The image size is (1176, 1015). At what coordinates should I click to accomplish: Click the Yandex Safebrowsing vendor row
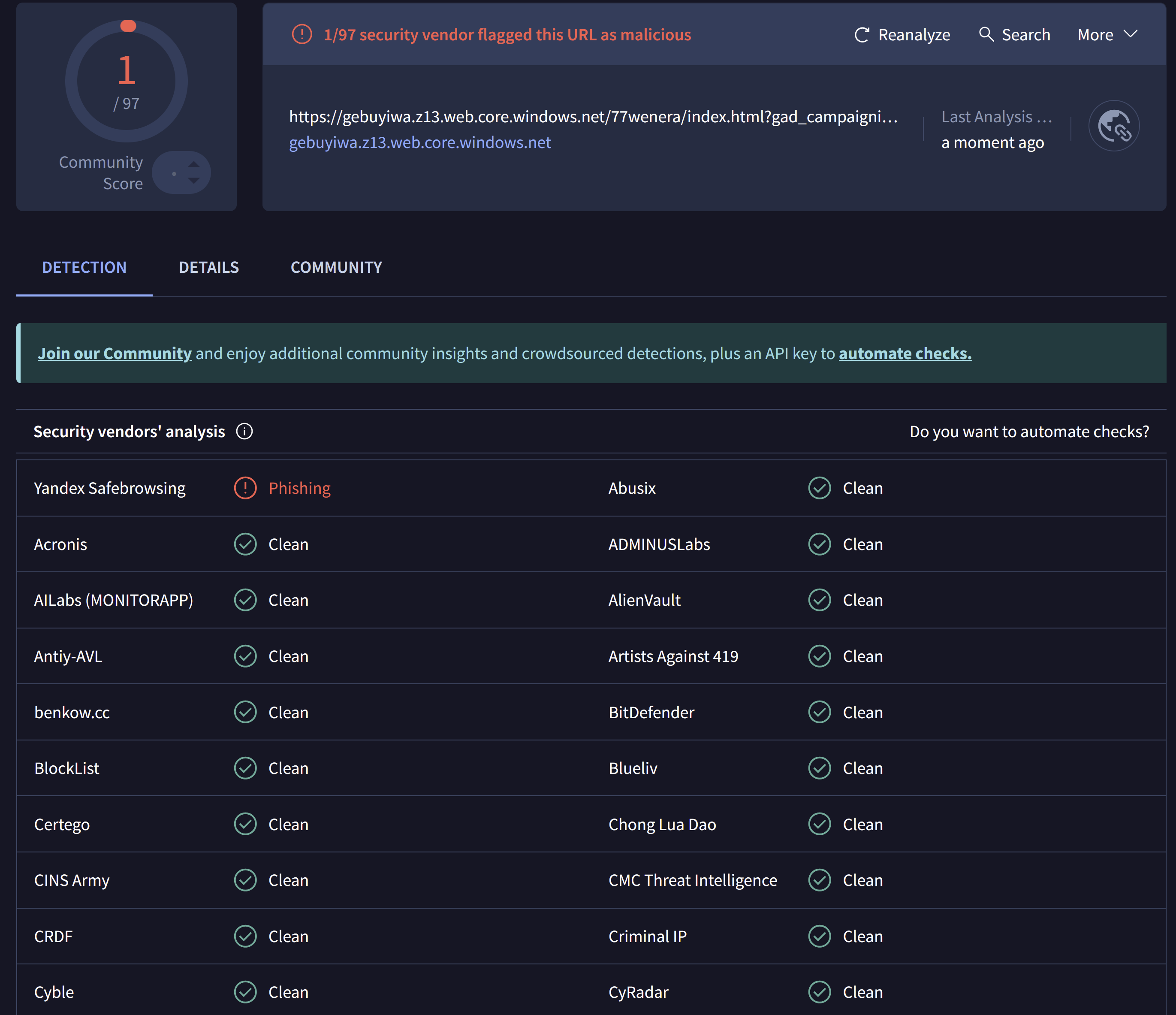(x=109, y=488)
